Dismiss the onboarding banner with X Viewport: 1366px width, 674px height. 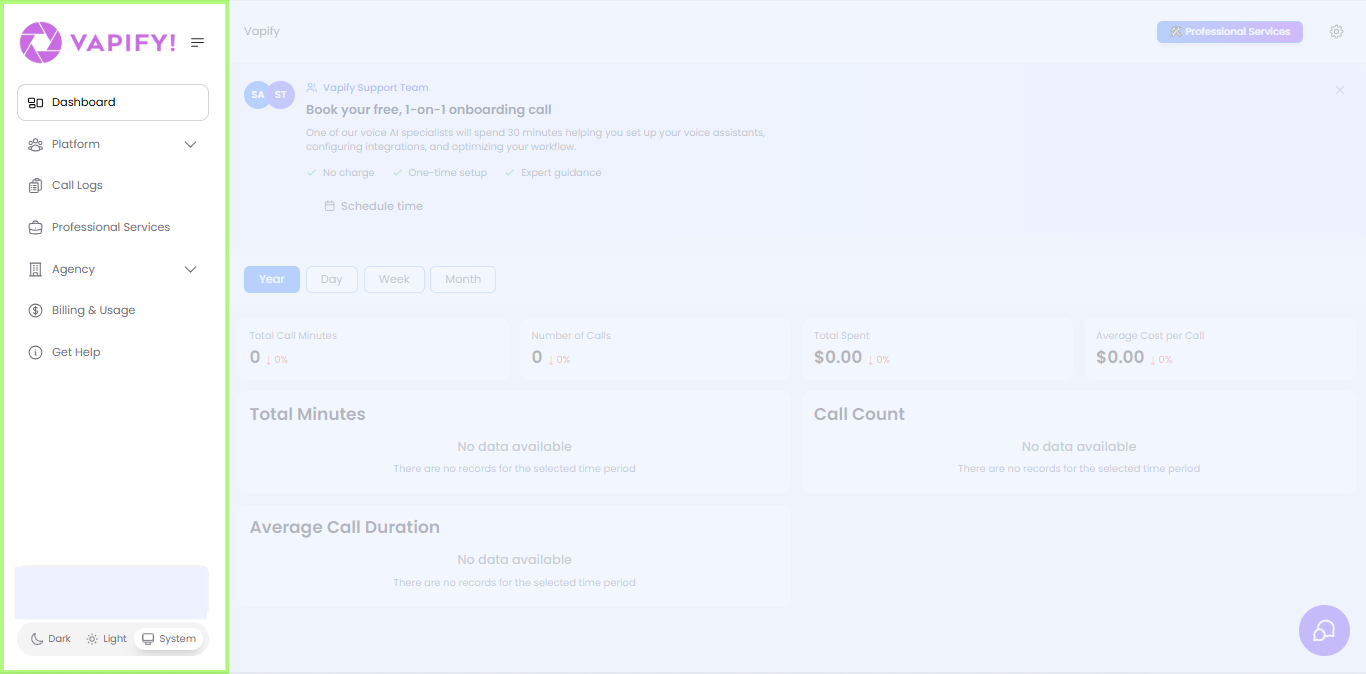coord(1340,90)
